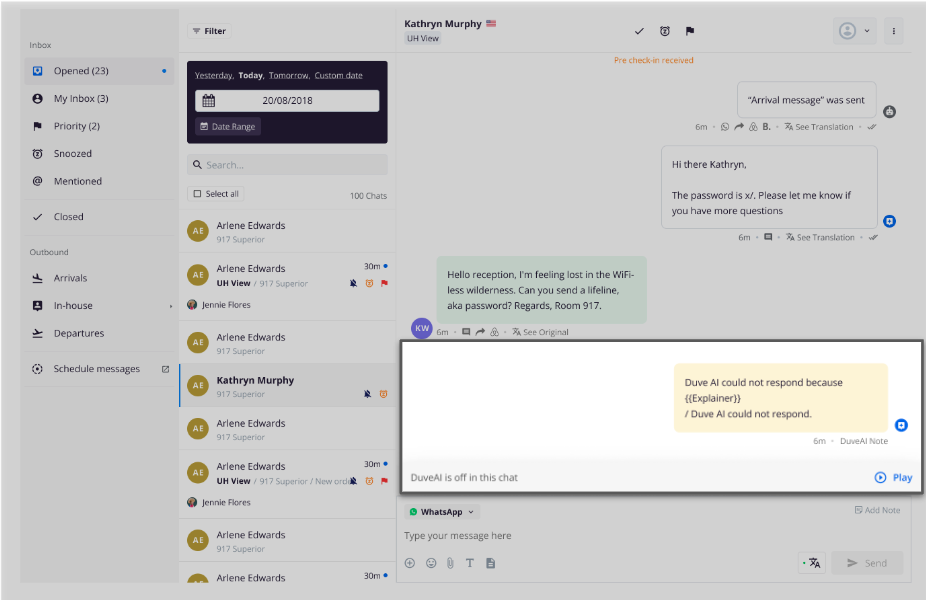The height and width of the screenshot is (600, 926).
Task: Click the UH View tag under Kathryn Murphy
Action: click(423, 38)
